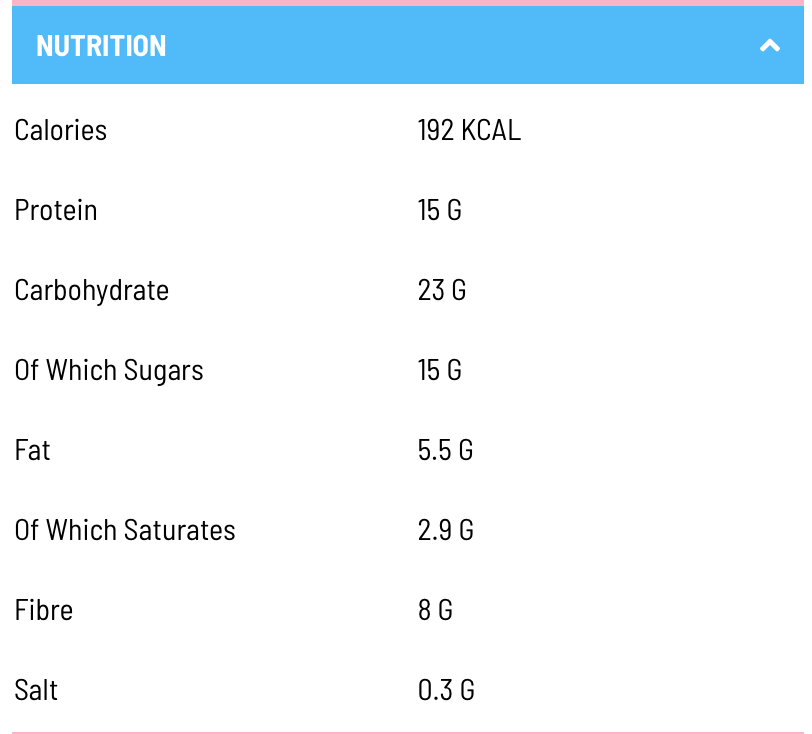Select the Calories row label
Viewport: 812px width, 734px height.
click(61, 130)
